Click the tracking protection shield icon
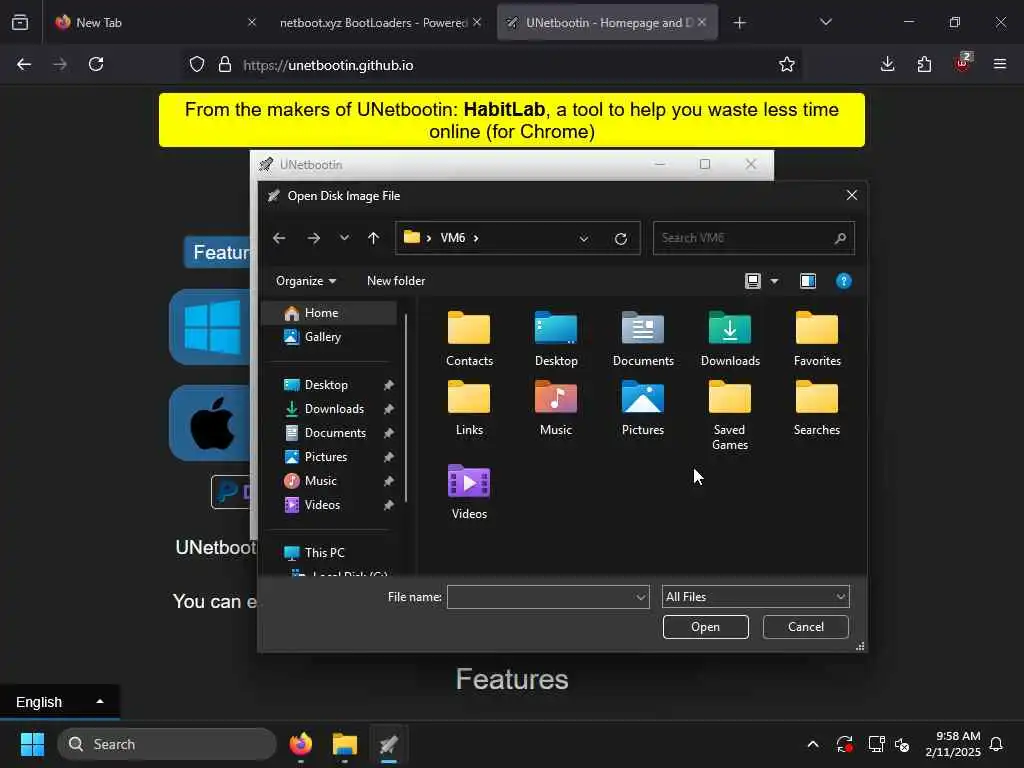Screen dimensions: 1024x768 point(197,64)
